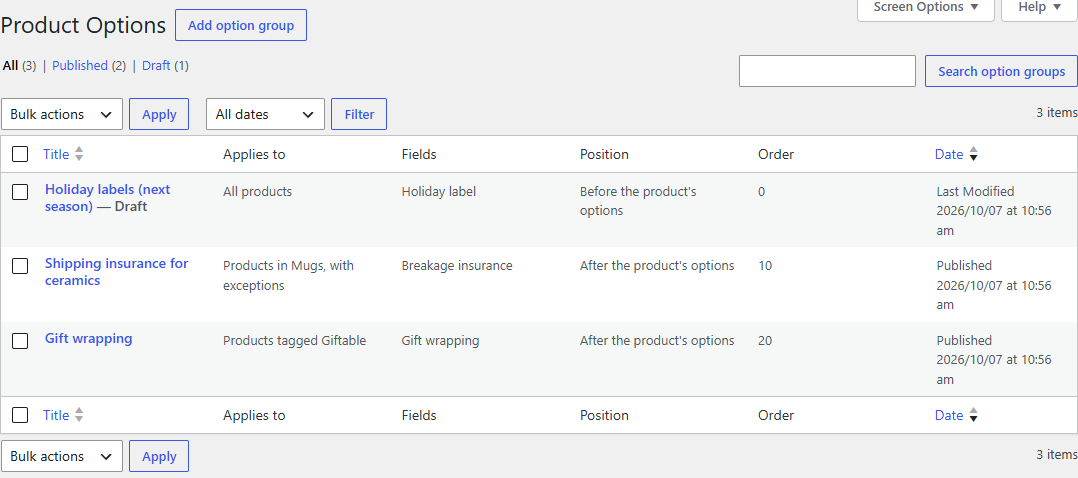Click 'Holiday label' fields cell

coord(439,192)
